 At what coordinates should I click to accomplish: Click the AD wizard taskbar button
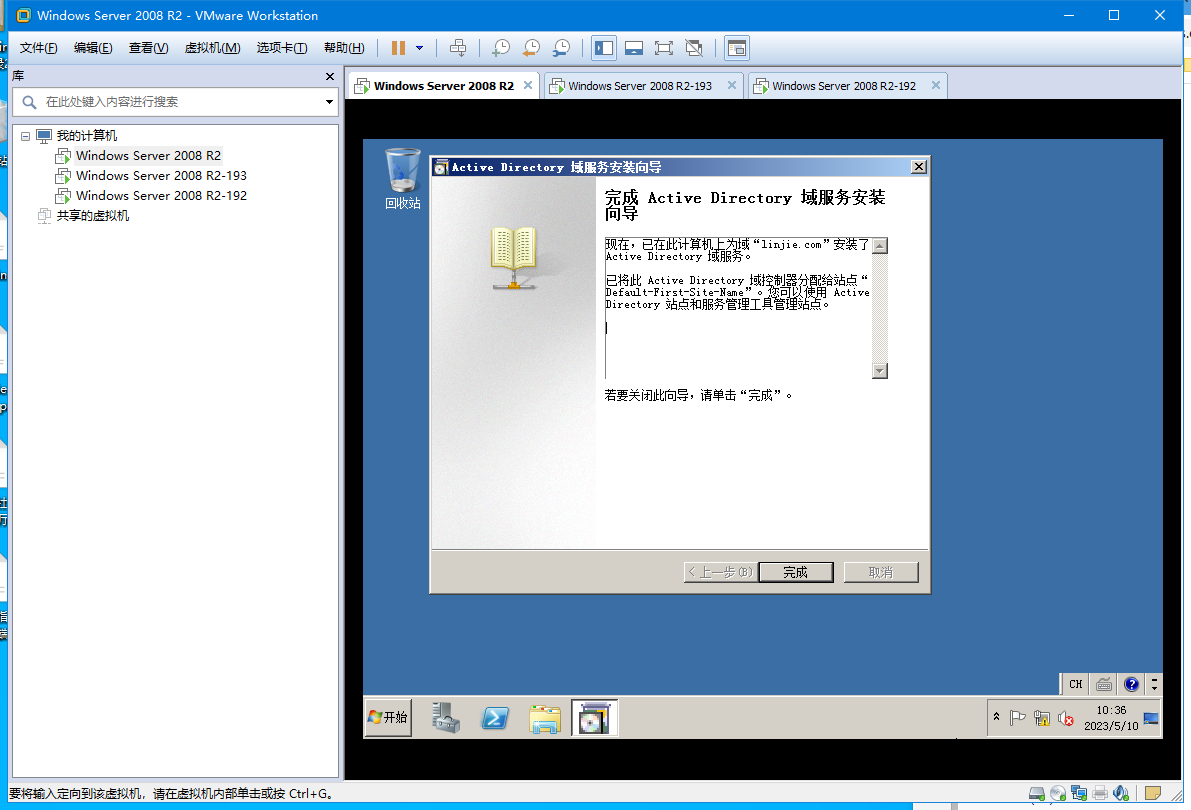(594, 717)
